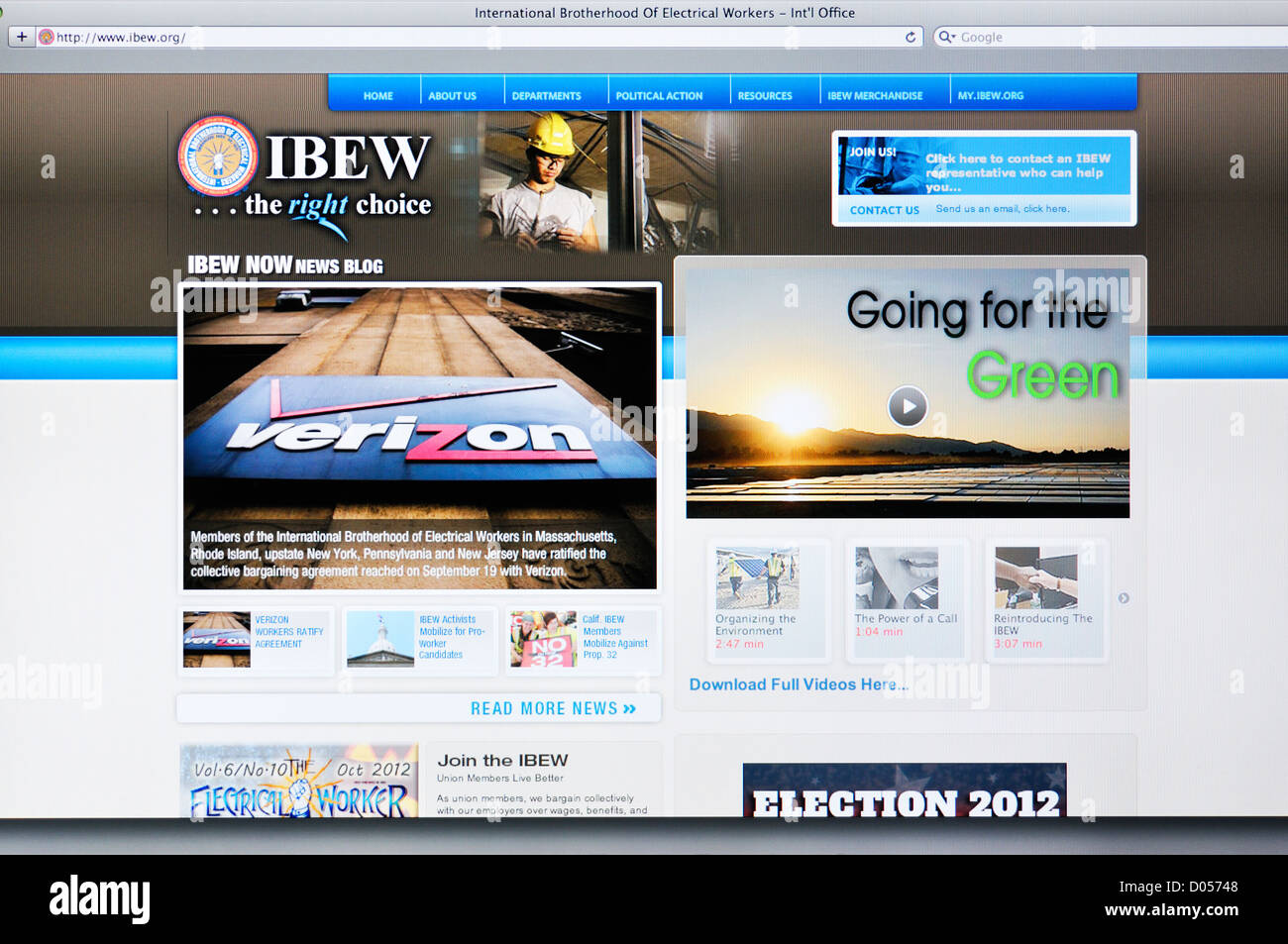
Task: Click 'Calif. IBEW Members Mobilize Against Prop. 32'
Action: [615, 637]
